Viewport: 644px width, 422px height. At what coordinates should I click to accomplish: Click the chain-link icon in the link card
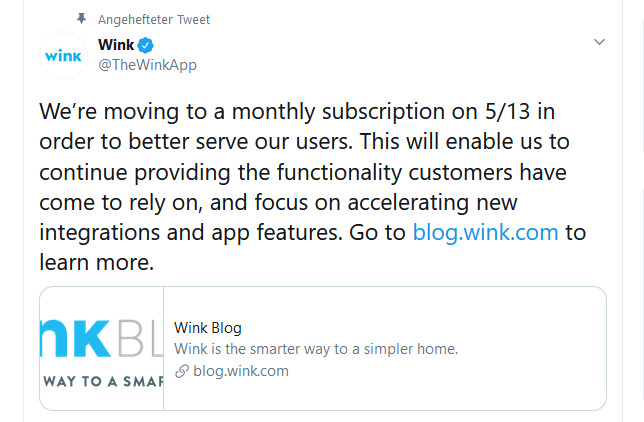182,371
